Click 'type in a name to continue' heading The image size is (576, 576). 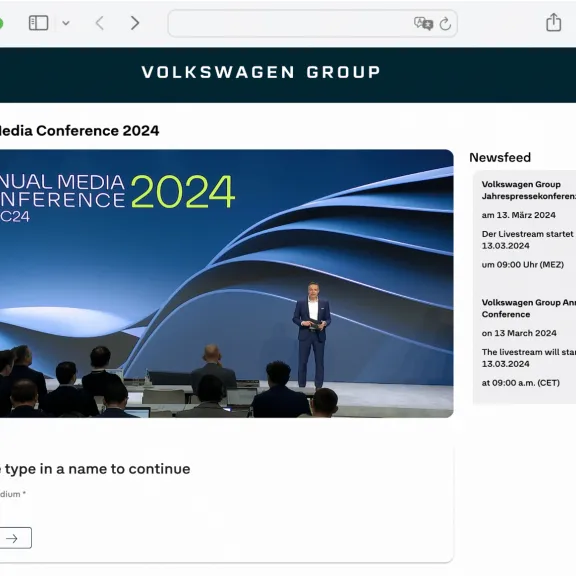[97, 469]
